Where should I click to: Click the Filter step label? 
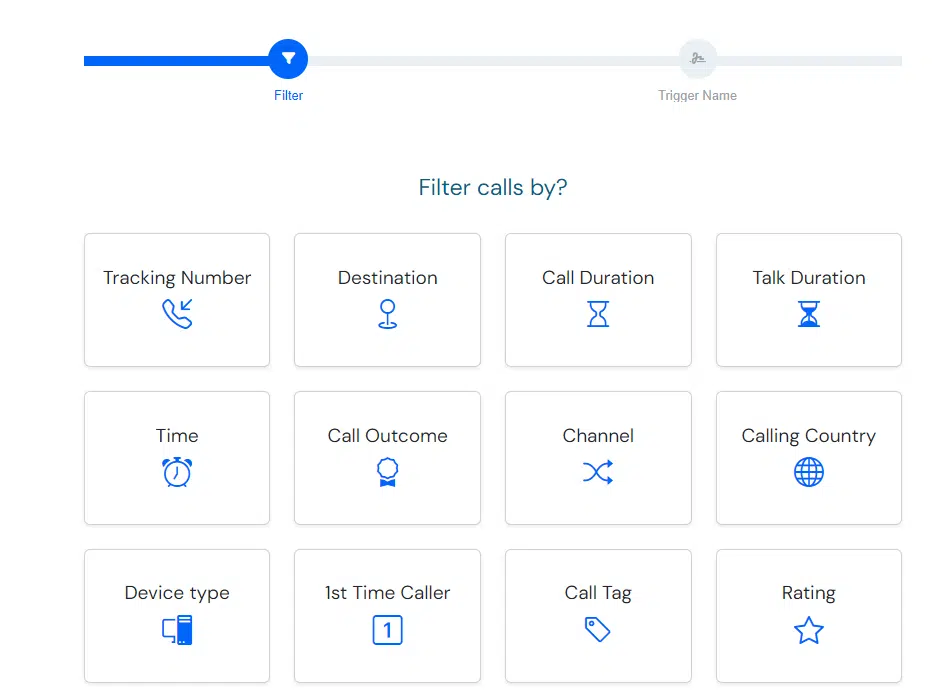288,95
